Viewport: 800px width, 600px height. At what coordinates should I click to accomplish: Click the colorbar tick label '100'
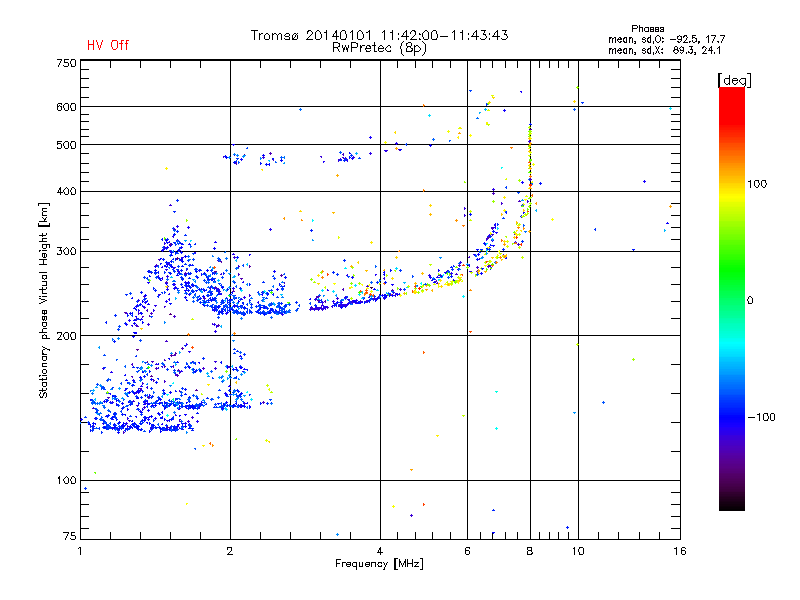(x=757, y=184)
